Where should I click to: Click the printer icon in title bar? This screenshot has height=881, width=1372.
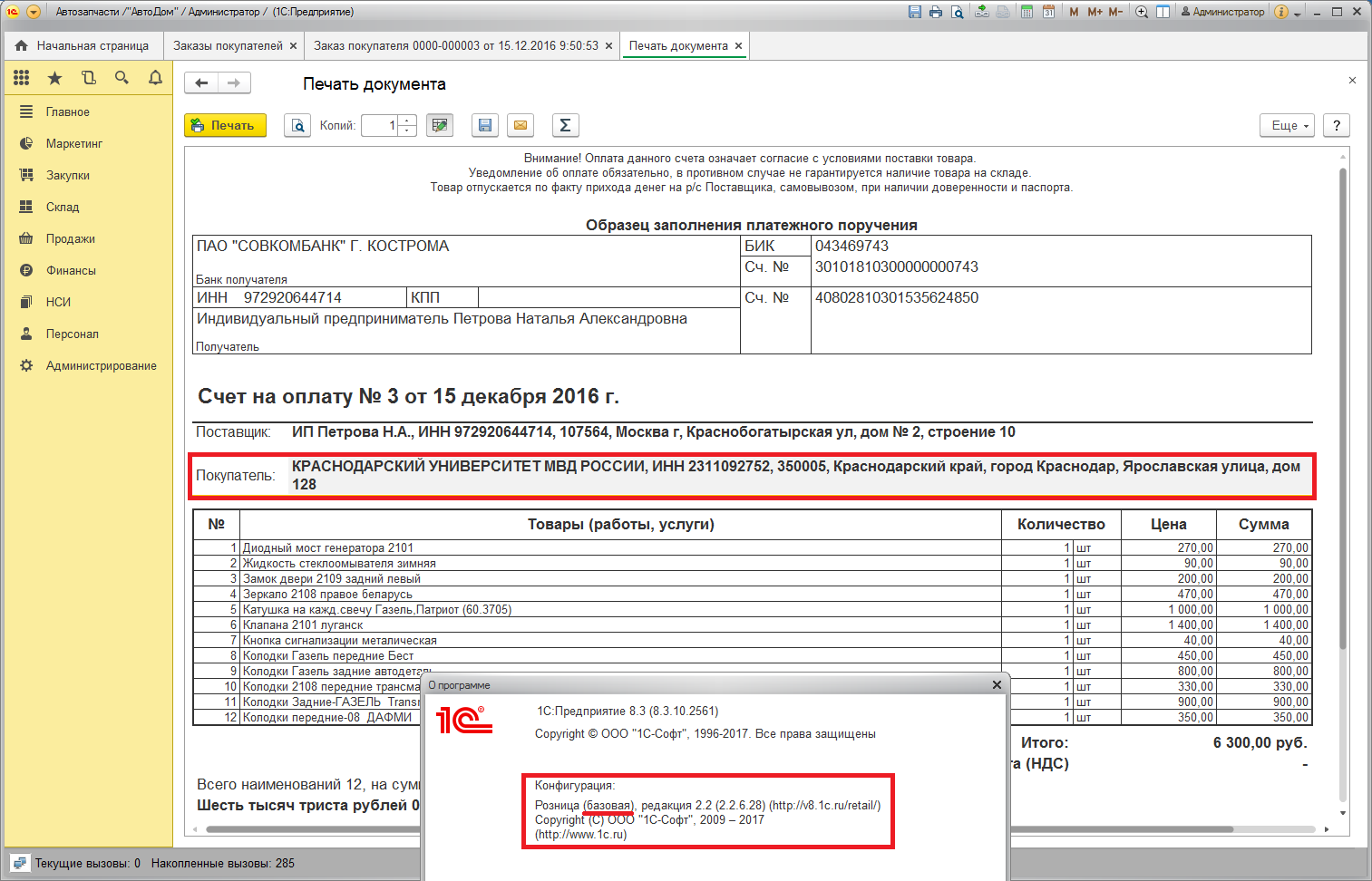click(x=936, y=12)
